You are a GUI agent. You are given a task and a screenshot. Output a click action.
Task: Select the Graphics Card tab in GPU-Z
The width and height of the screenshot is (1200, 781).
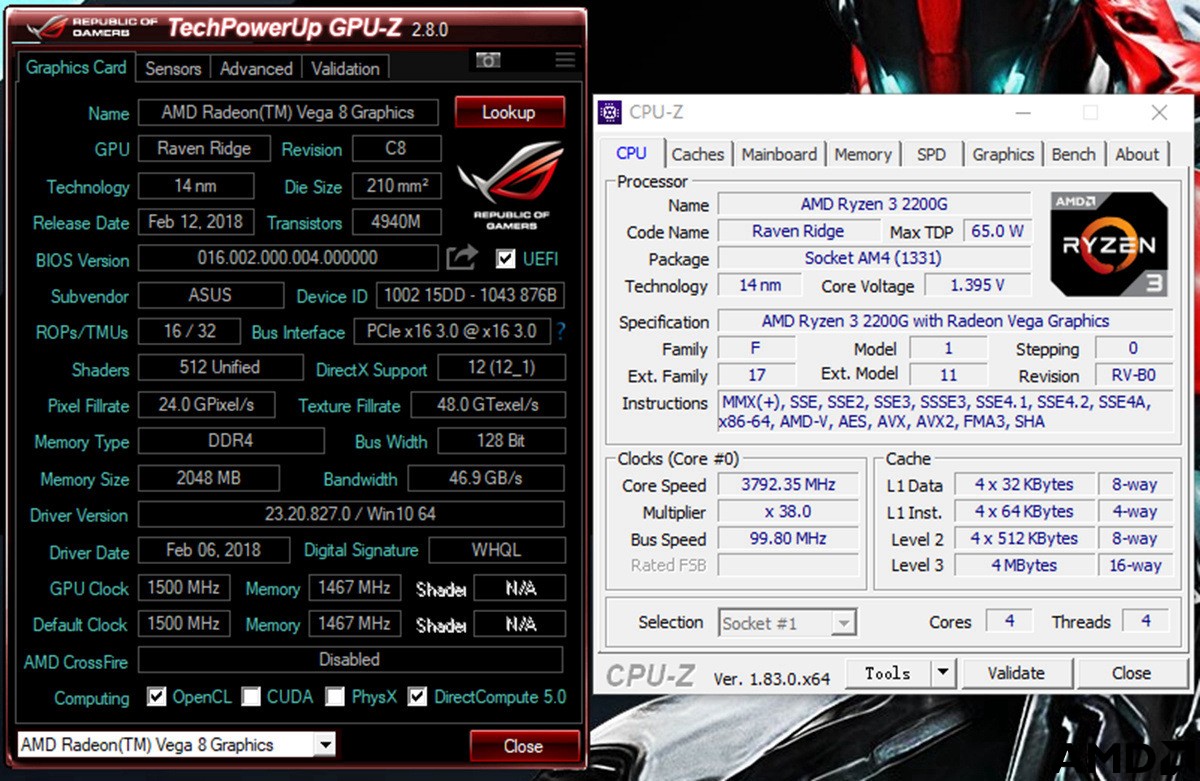76,67
